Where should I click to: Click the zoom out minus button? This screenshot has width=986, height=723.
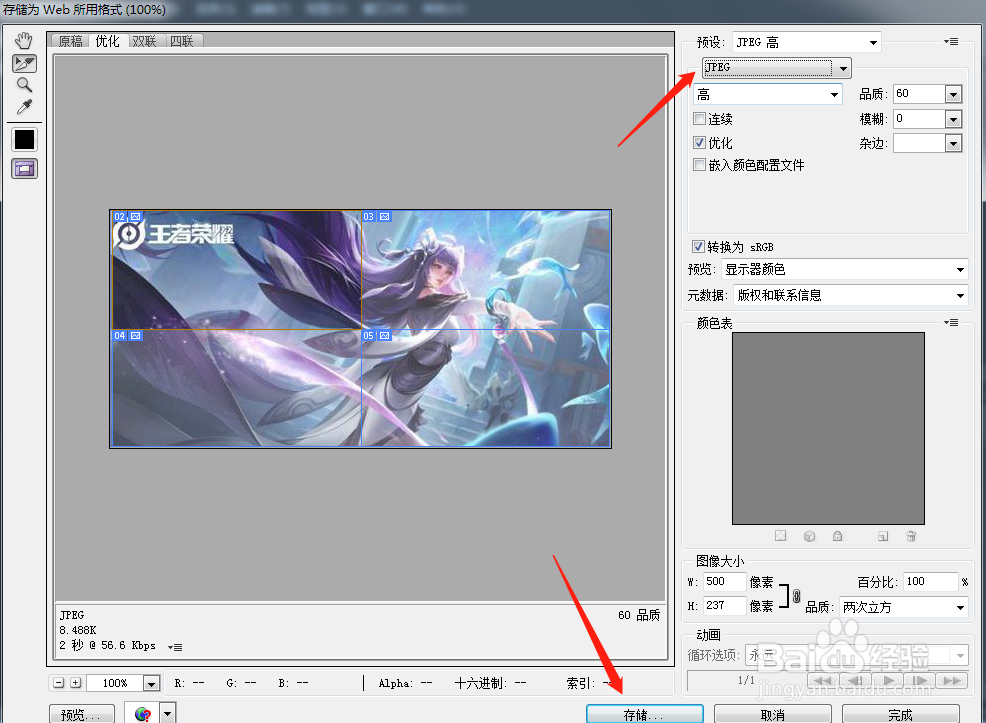click(x=58, y=682)
